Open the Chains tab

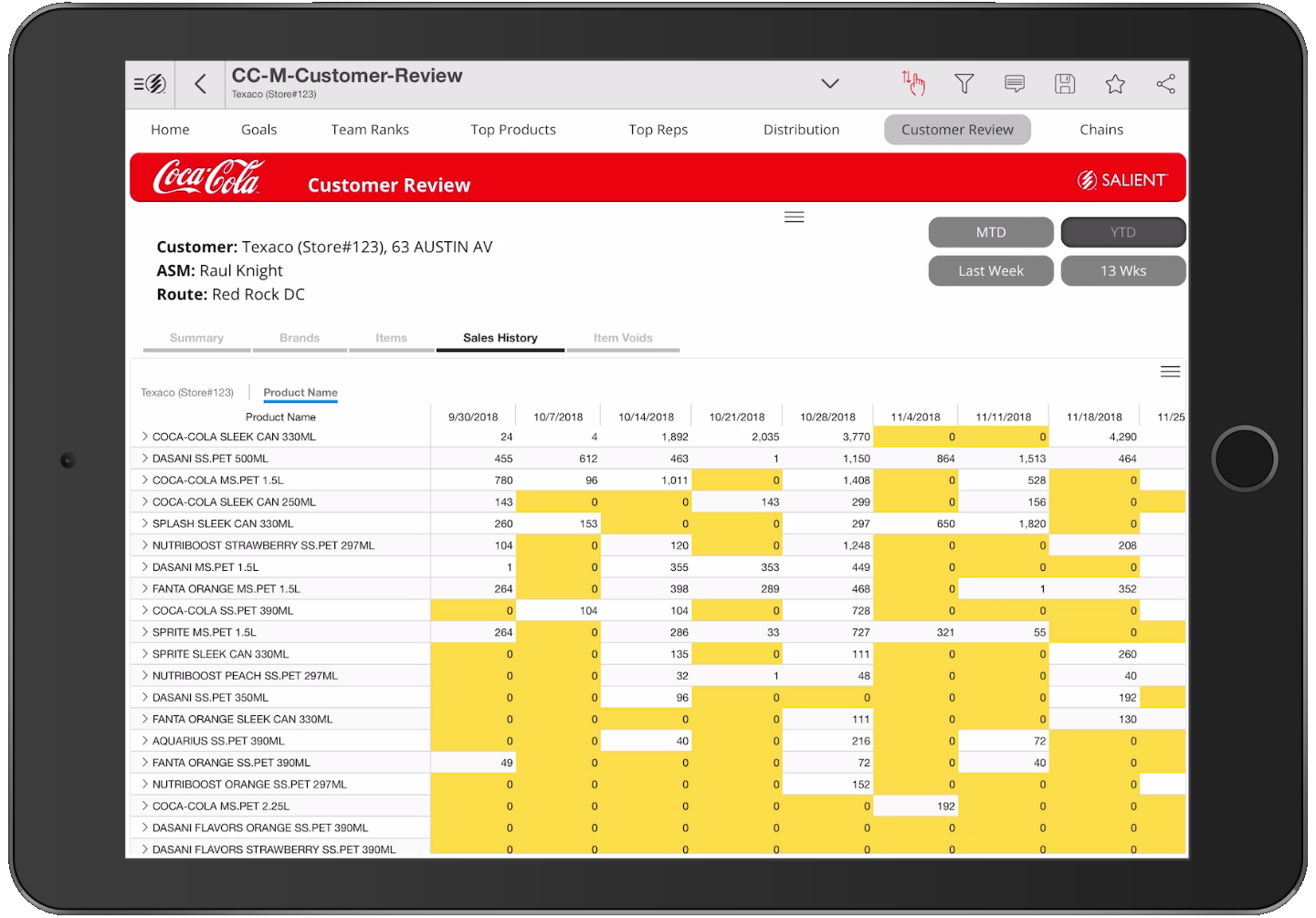[1101, 130]
